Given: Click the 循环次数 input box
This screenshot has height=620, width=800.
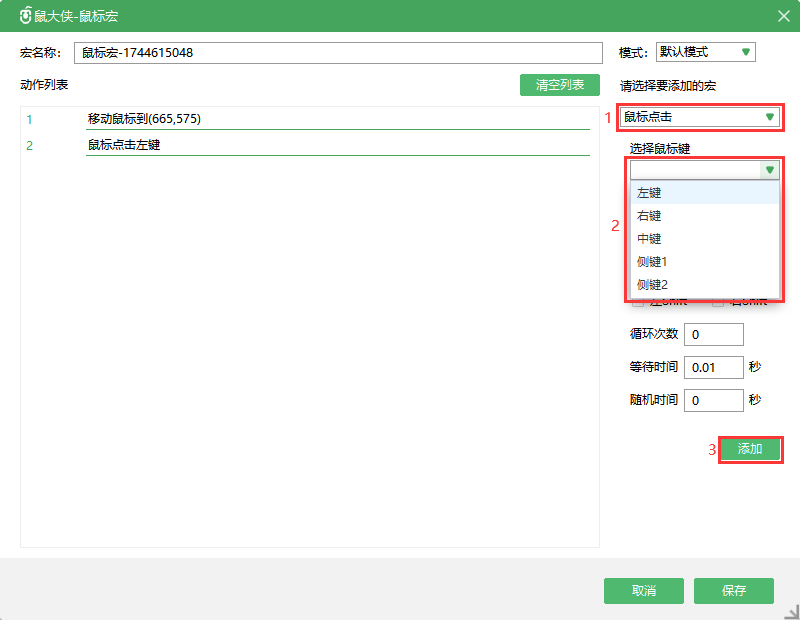Looking at the screenshot, I should coord(713,334).
